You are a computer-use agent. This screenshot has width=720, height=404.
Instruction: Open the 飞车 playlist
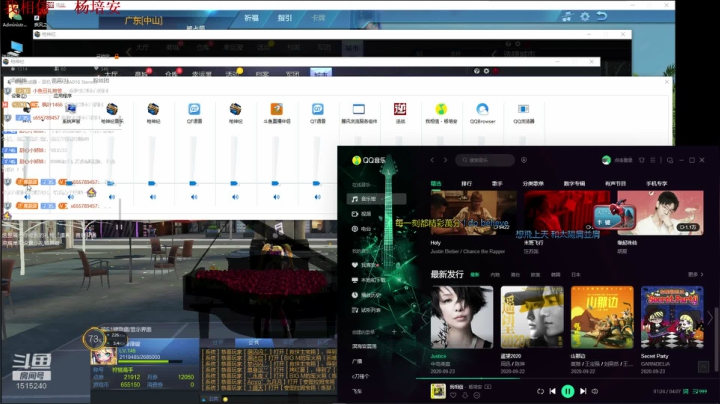point(357,391)
